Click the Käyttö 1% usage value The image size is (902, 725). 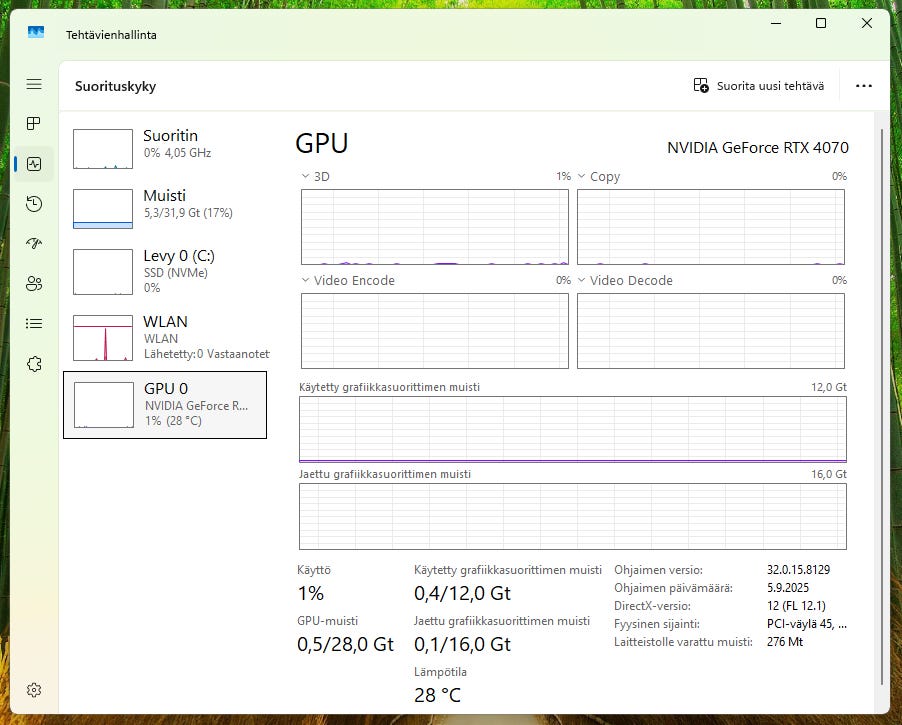(311, 593)
